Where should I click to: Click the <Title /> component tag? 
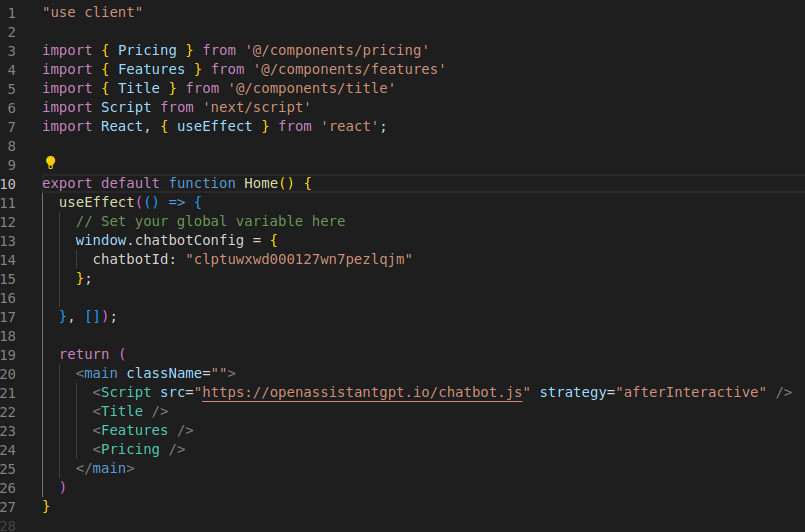(130, 411)
